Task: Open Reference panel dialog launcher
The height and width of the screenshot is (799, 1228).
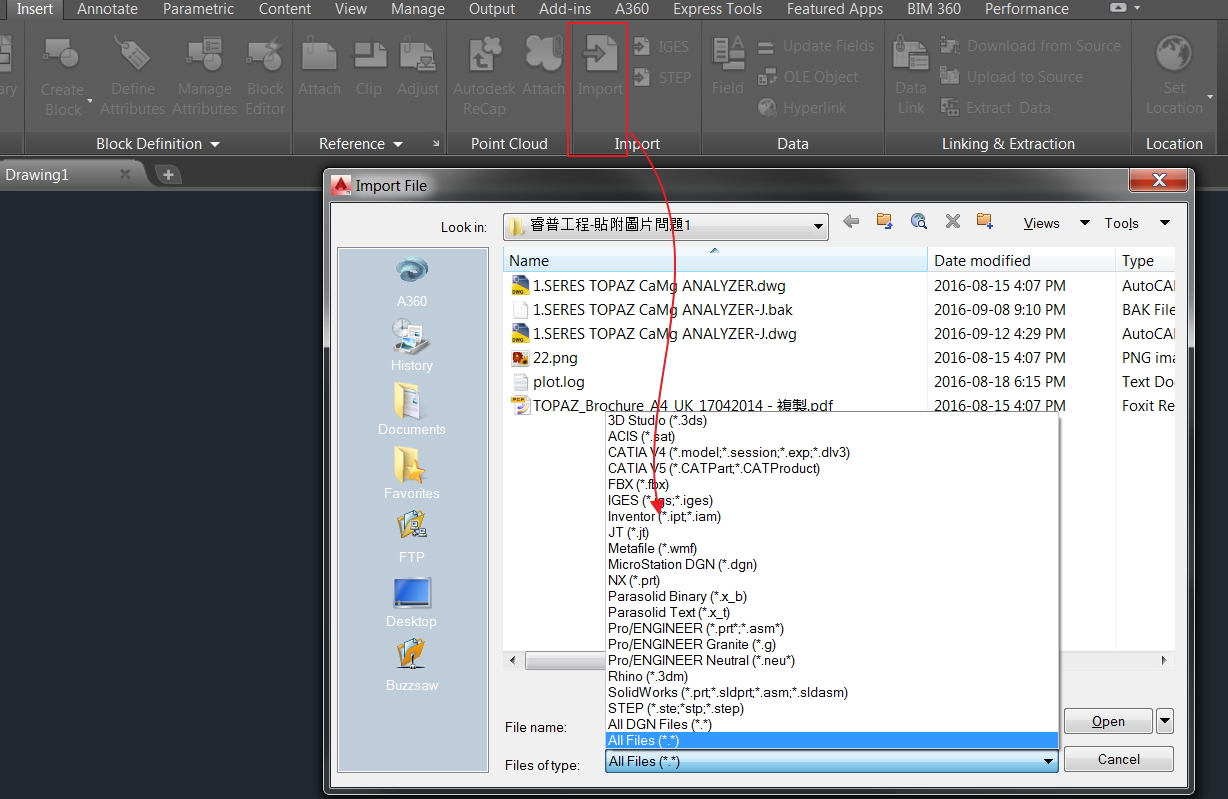Action: click(436, 144)
